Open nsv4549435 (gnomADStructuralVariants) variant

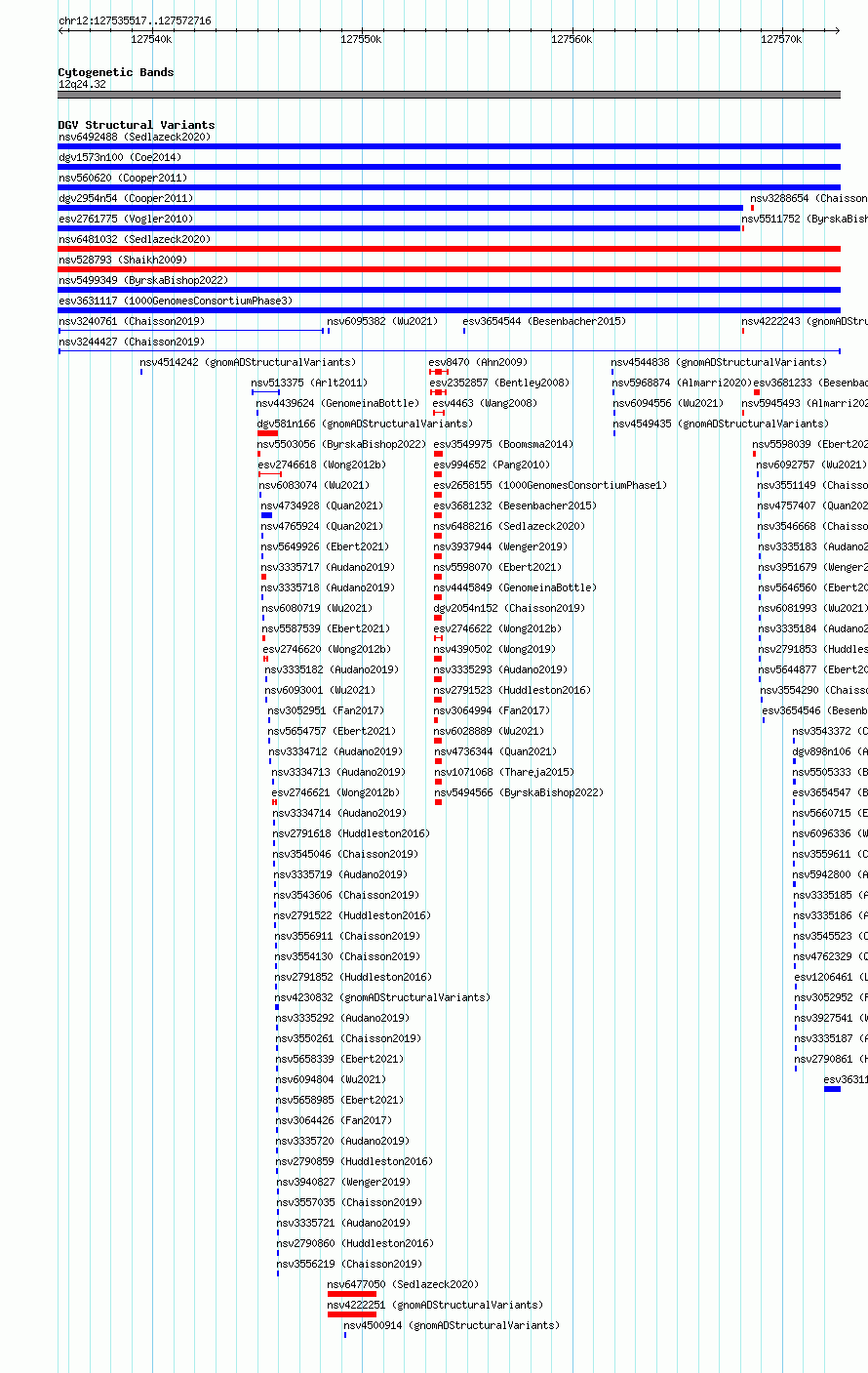click(721, 424)
